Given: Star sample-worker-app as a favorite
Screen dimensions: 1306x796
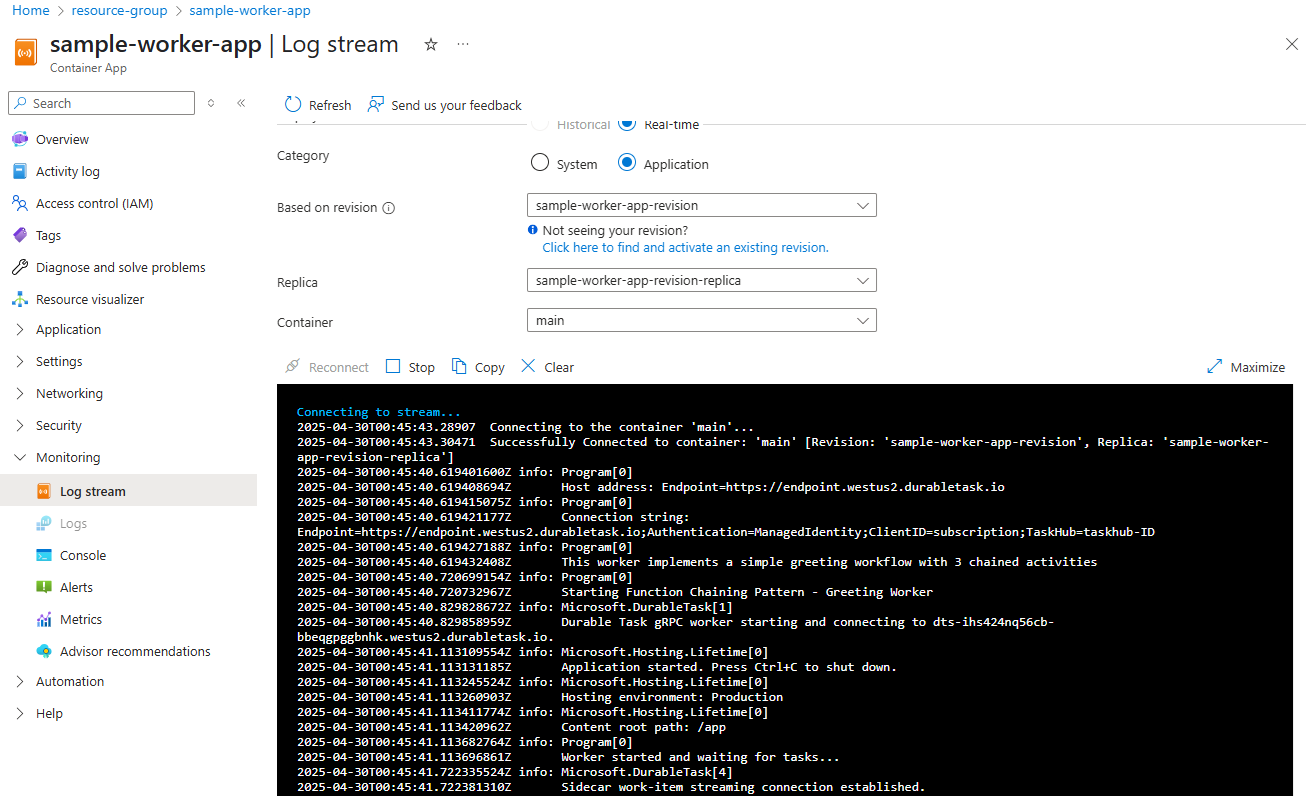Looking at the screenshot, I should click(430, 45).
